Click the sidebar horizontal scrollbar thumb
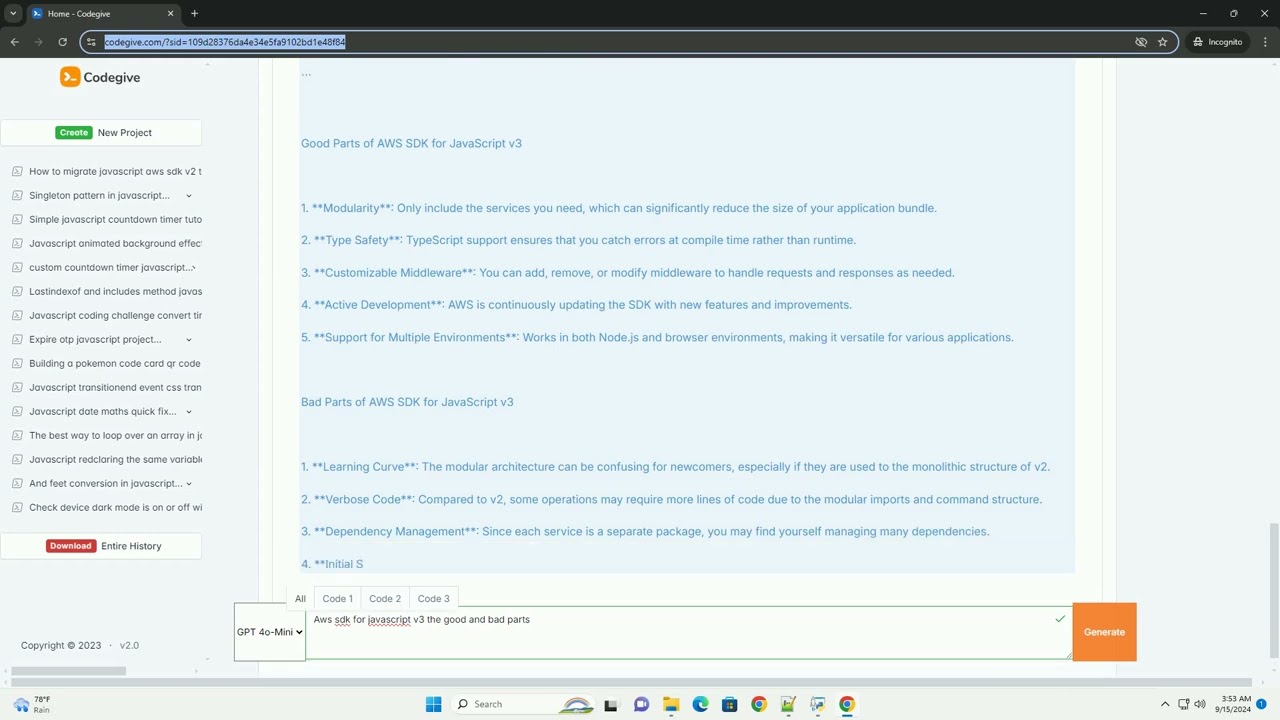 [x=68, y=671]
